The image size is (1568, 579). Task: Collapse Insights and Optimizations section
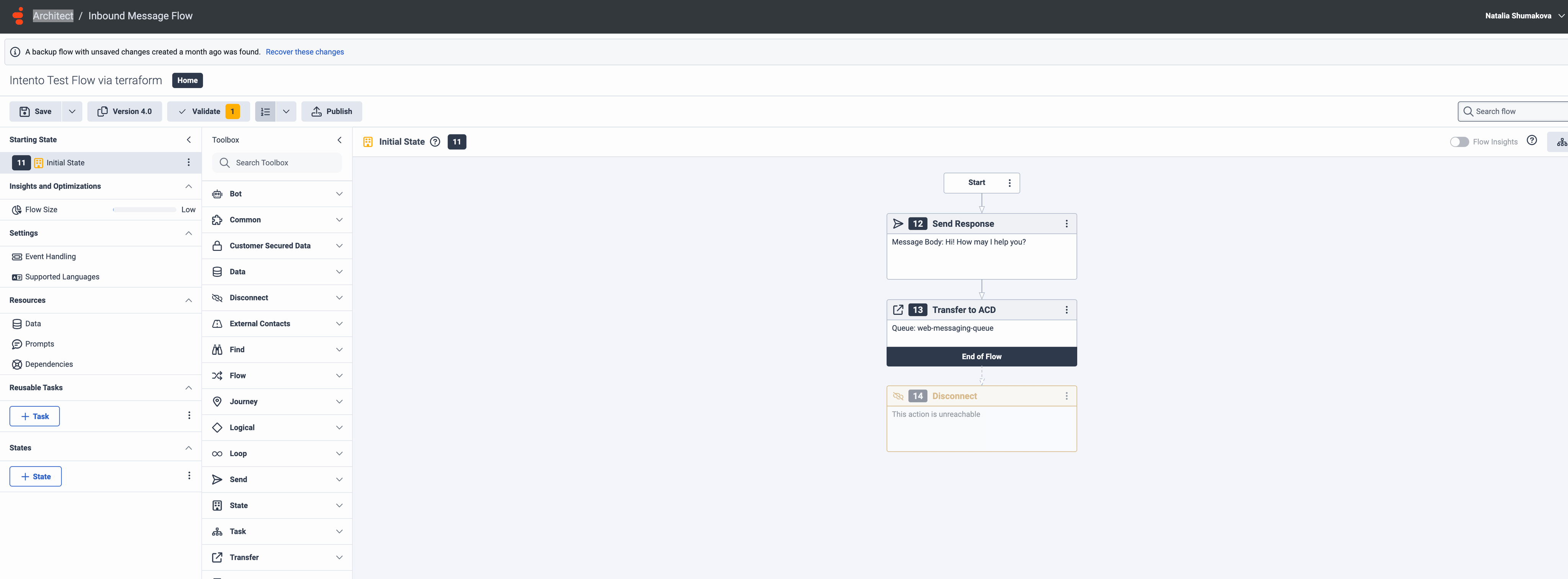pyautogui.click(x=189, y=186)
